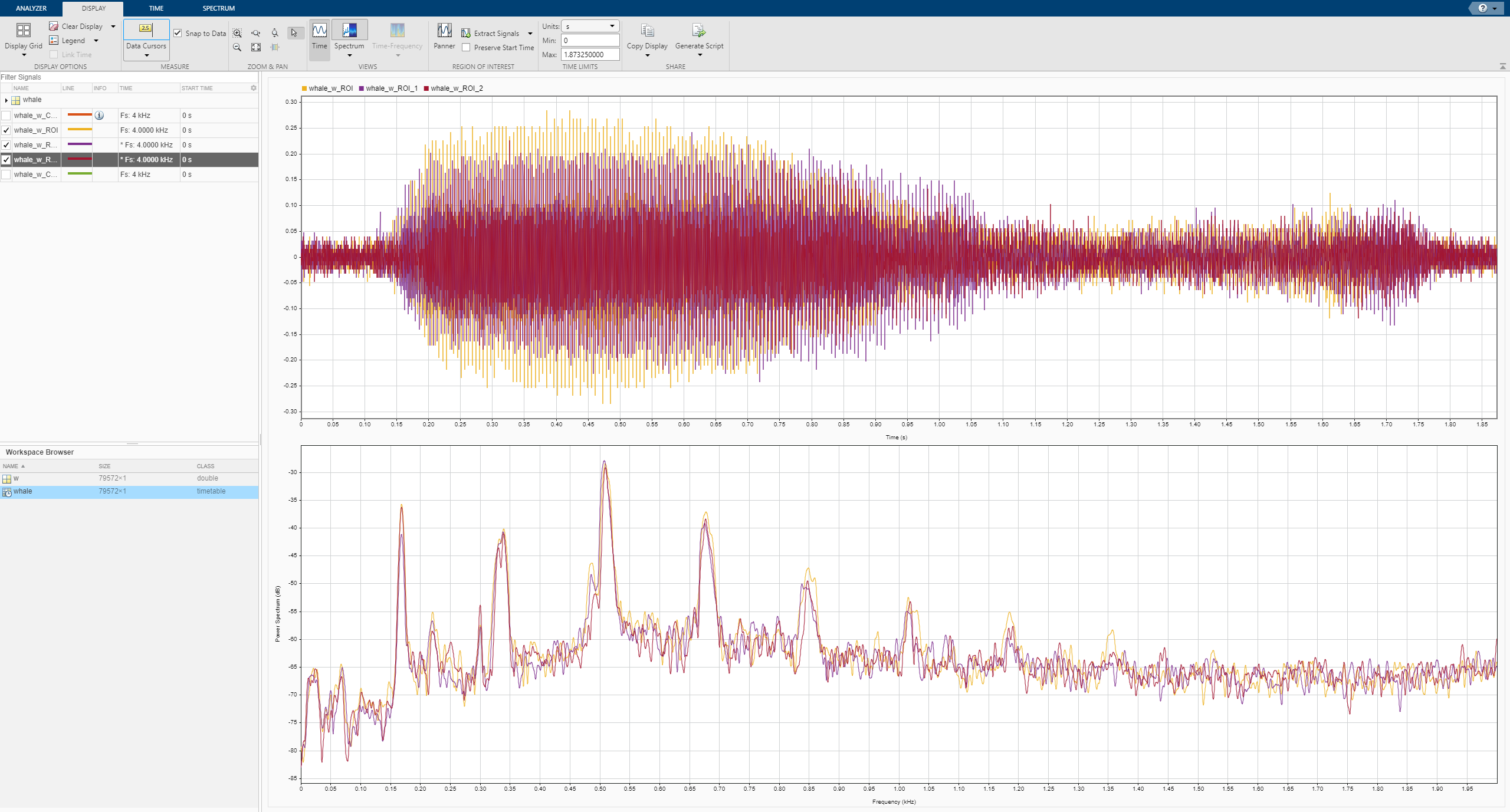Click the fit to view icon
This screenshot has width=1510, height=812.
pos(256,47)
